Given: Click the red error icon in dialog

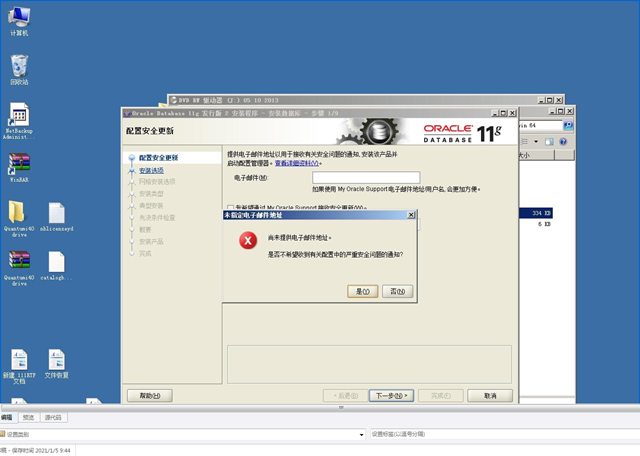Looking at the screenshot, I should [x=248, y=240].
